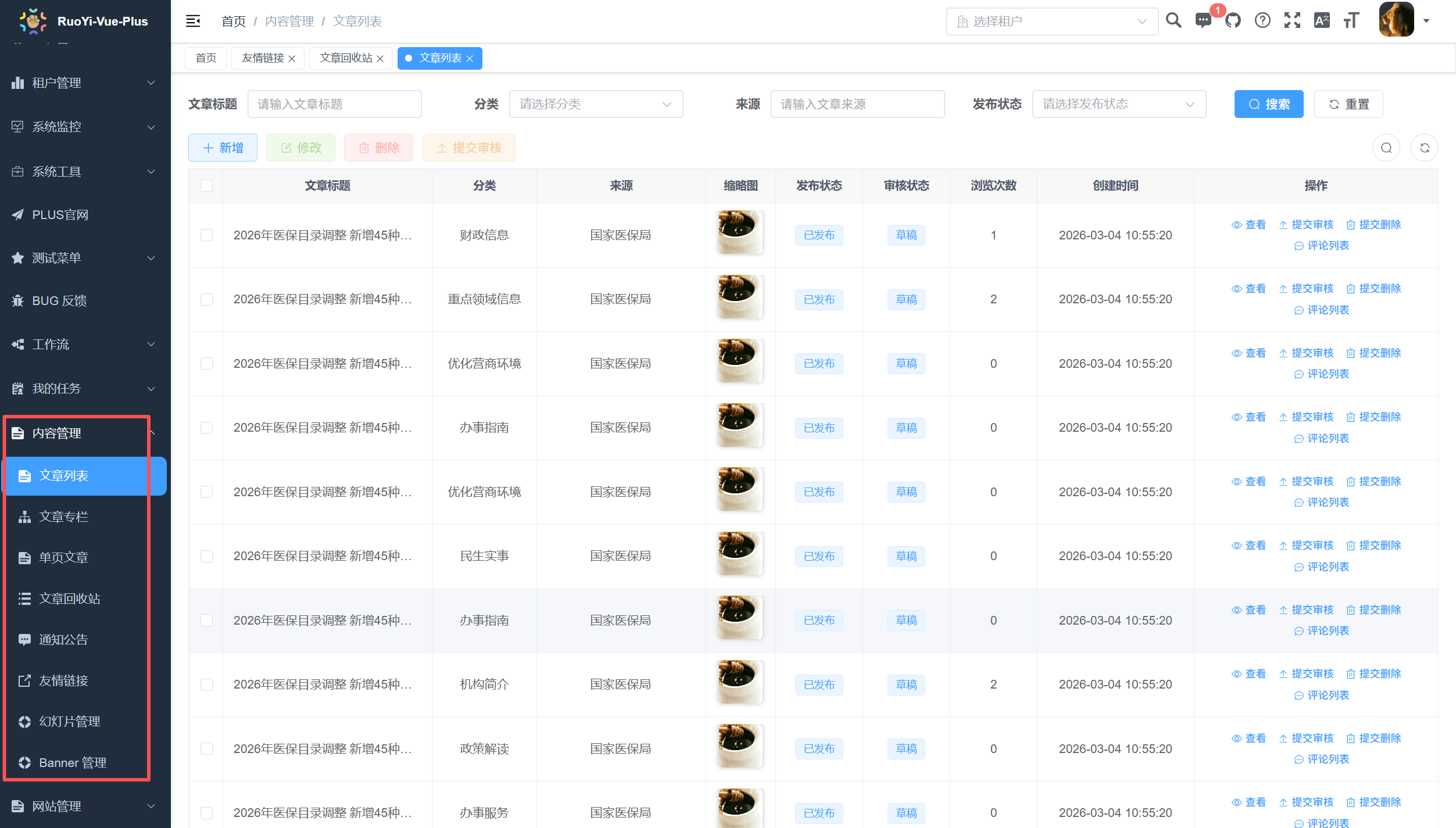Expand 网站管理 in the sidebar
This screenshot has width=1456, height=828.
85,807
